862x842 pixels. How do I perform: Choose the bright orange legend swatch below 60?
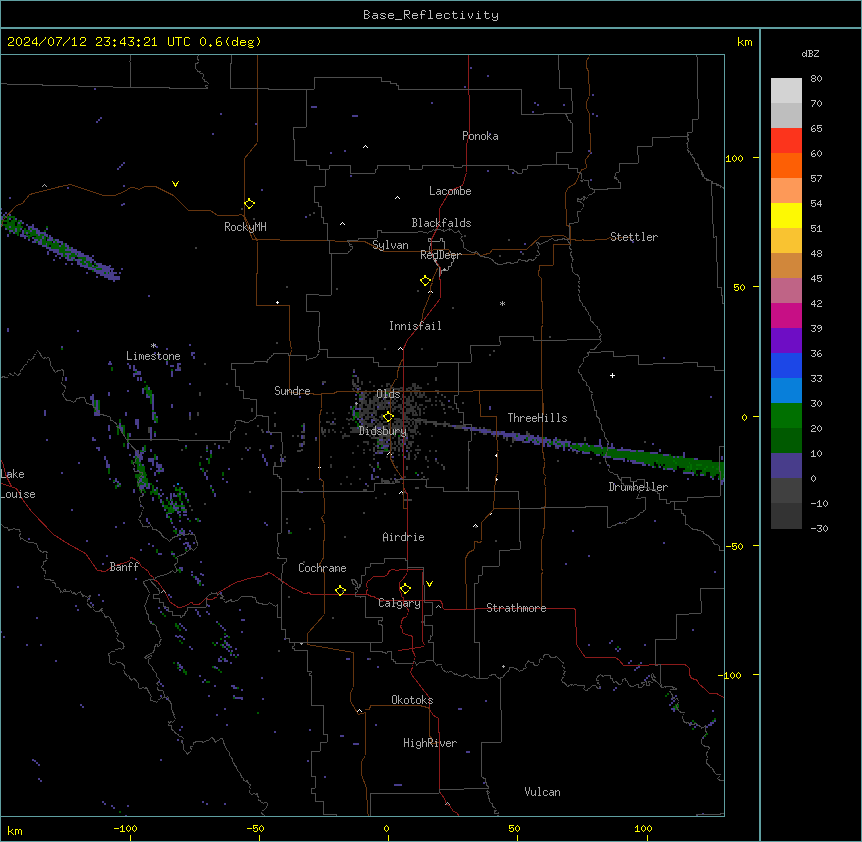[786, 165]
